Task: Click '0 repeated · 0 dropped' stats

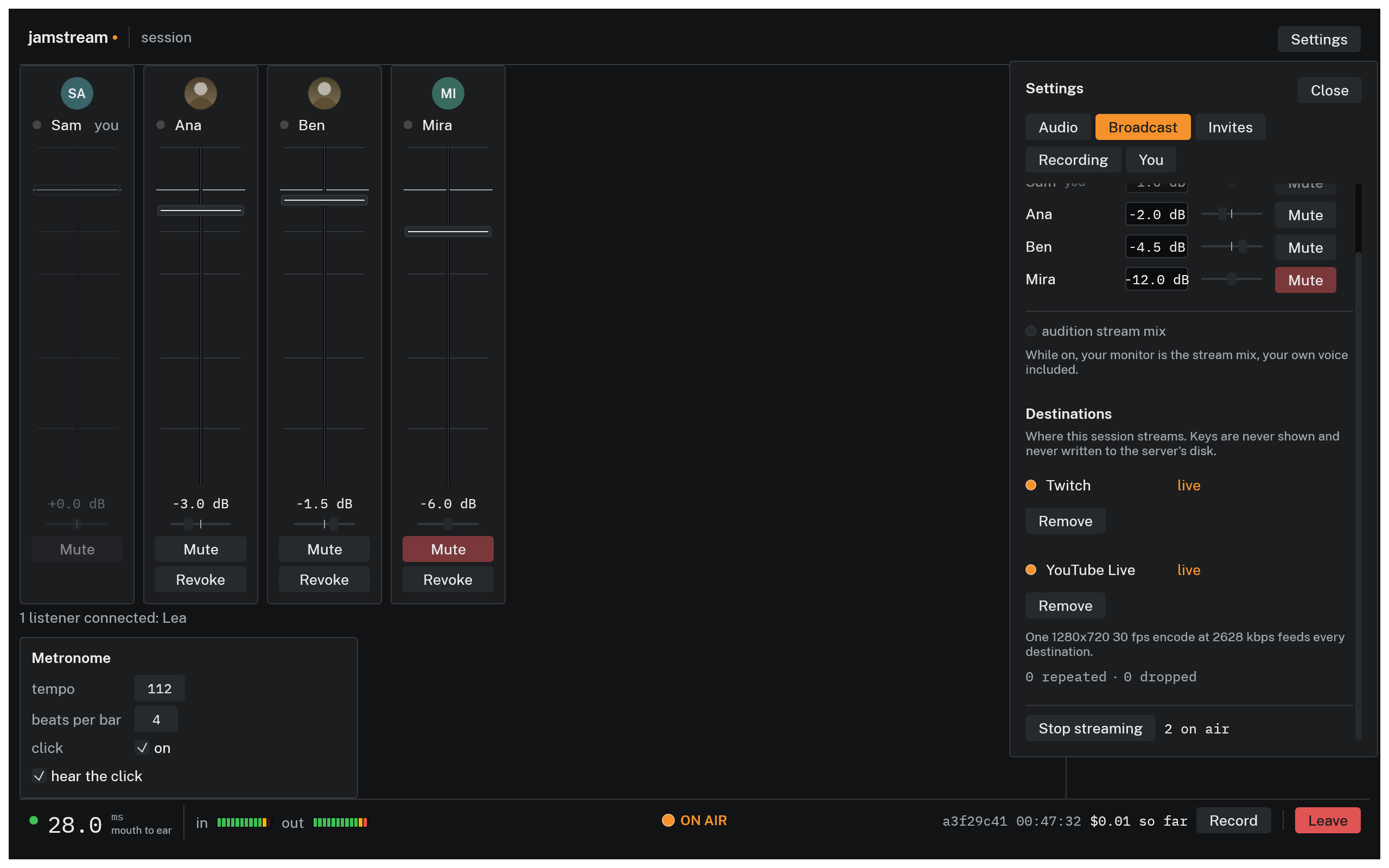Action: click(x=1111, y=677)
